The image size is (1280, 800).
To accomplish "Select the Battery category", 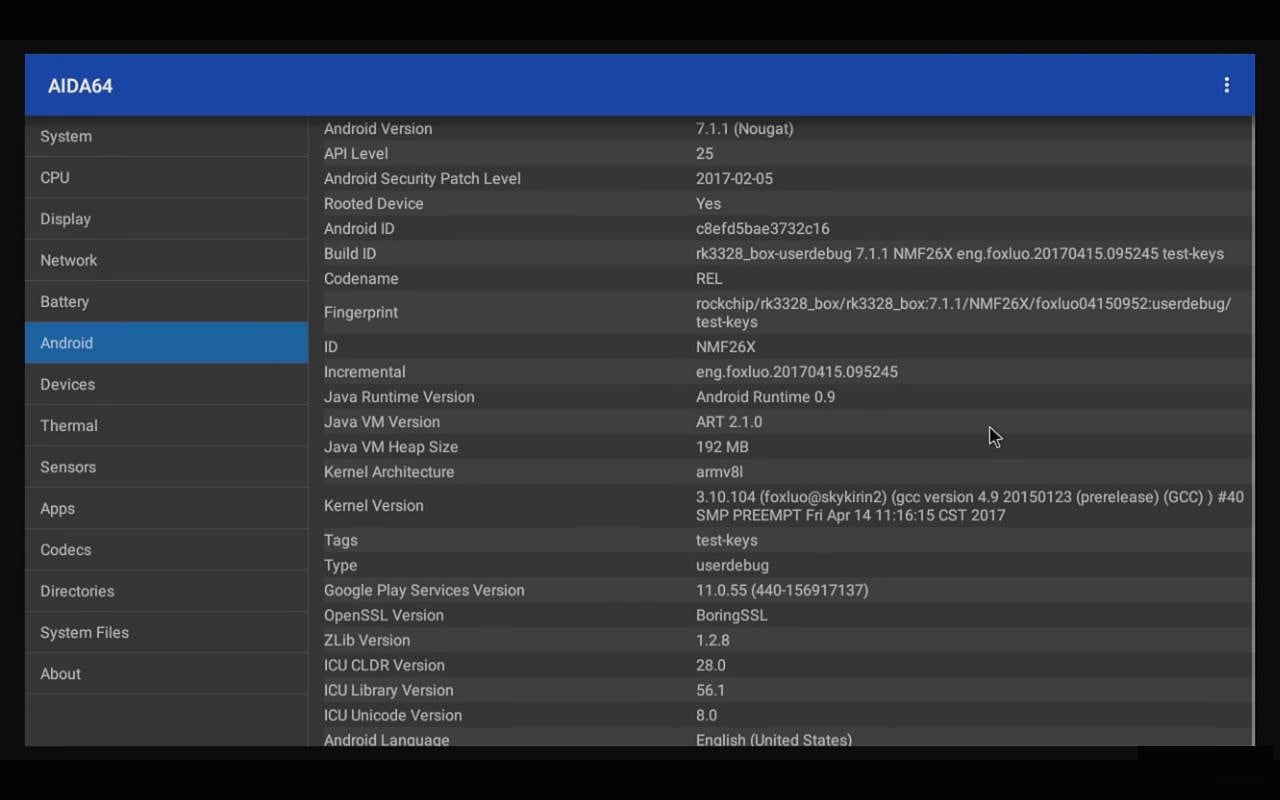I will [166, 301].
